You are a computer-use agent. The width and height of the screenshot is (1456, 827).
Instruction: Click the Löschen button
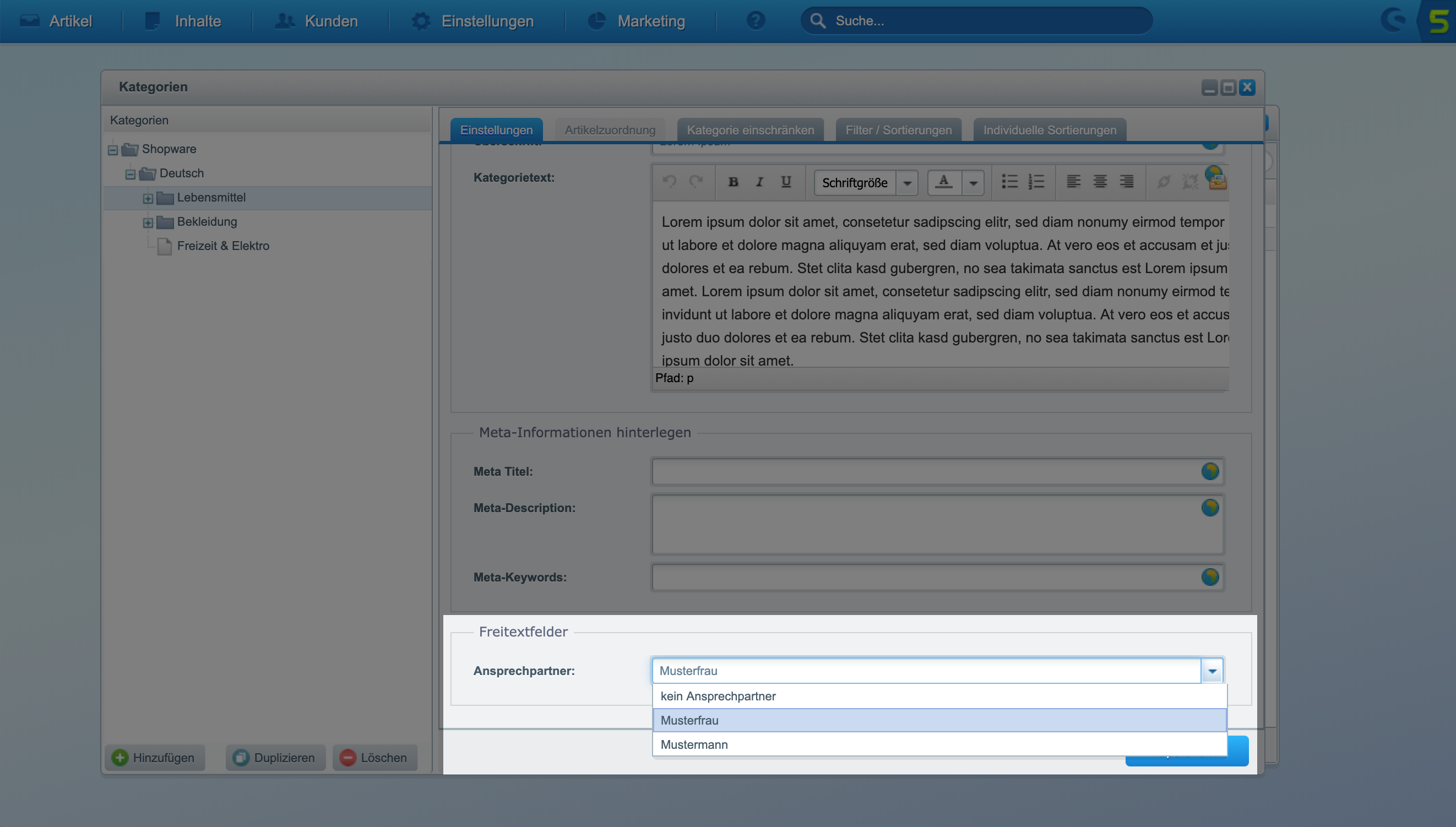click(x=374, y=758)
